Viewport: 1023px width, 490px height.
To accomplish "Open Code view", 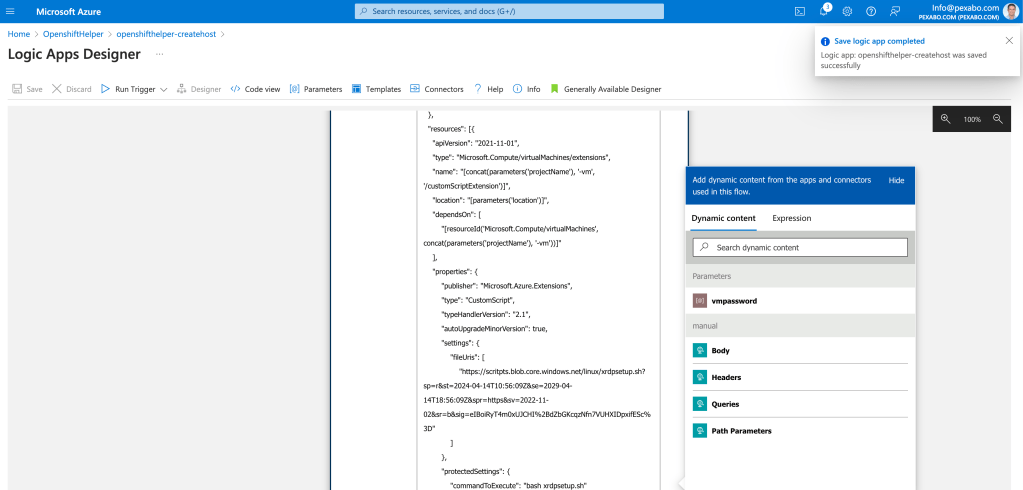I will 255,89.
